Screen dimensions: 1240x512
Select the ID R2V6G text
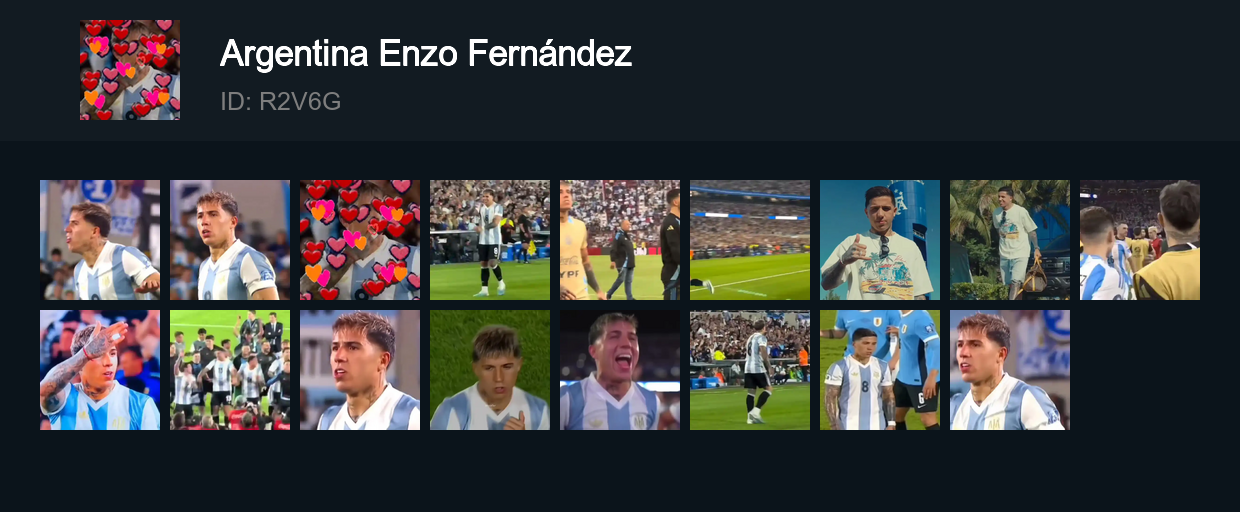pyautogui.click(x=281, y=101)
